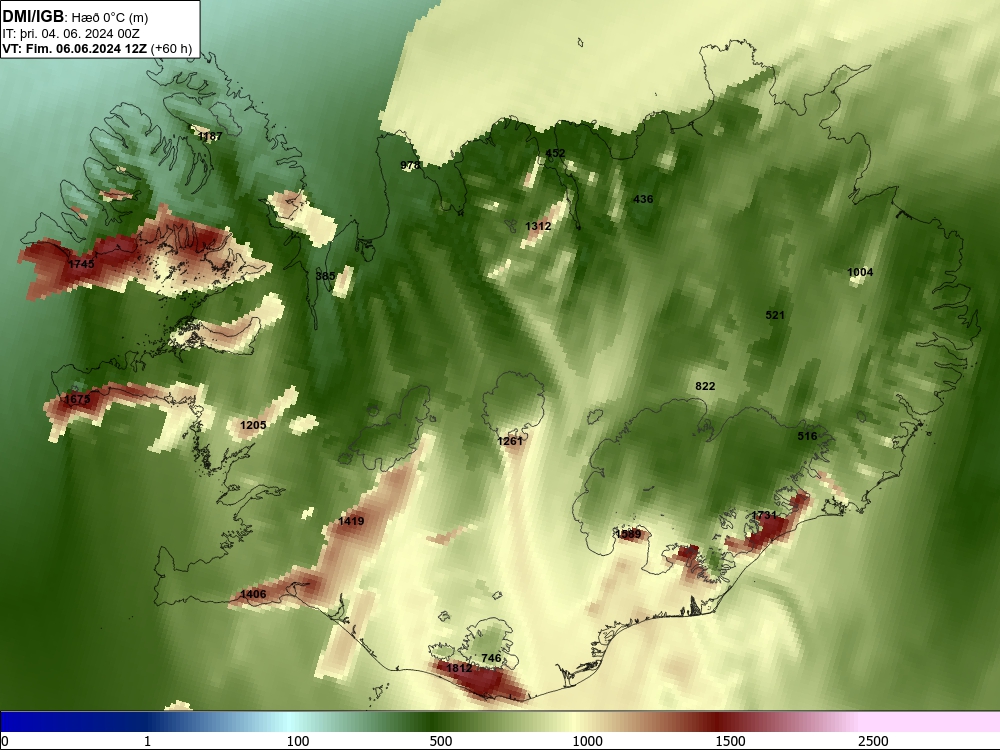Viewport: 1000px width, 750px height.
Task: Click the 1589 height label
Action: [x=628, y=534]
